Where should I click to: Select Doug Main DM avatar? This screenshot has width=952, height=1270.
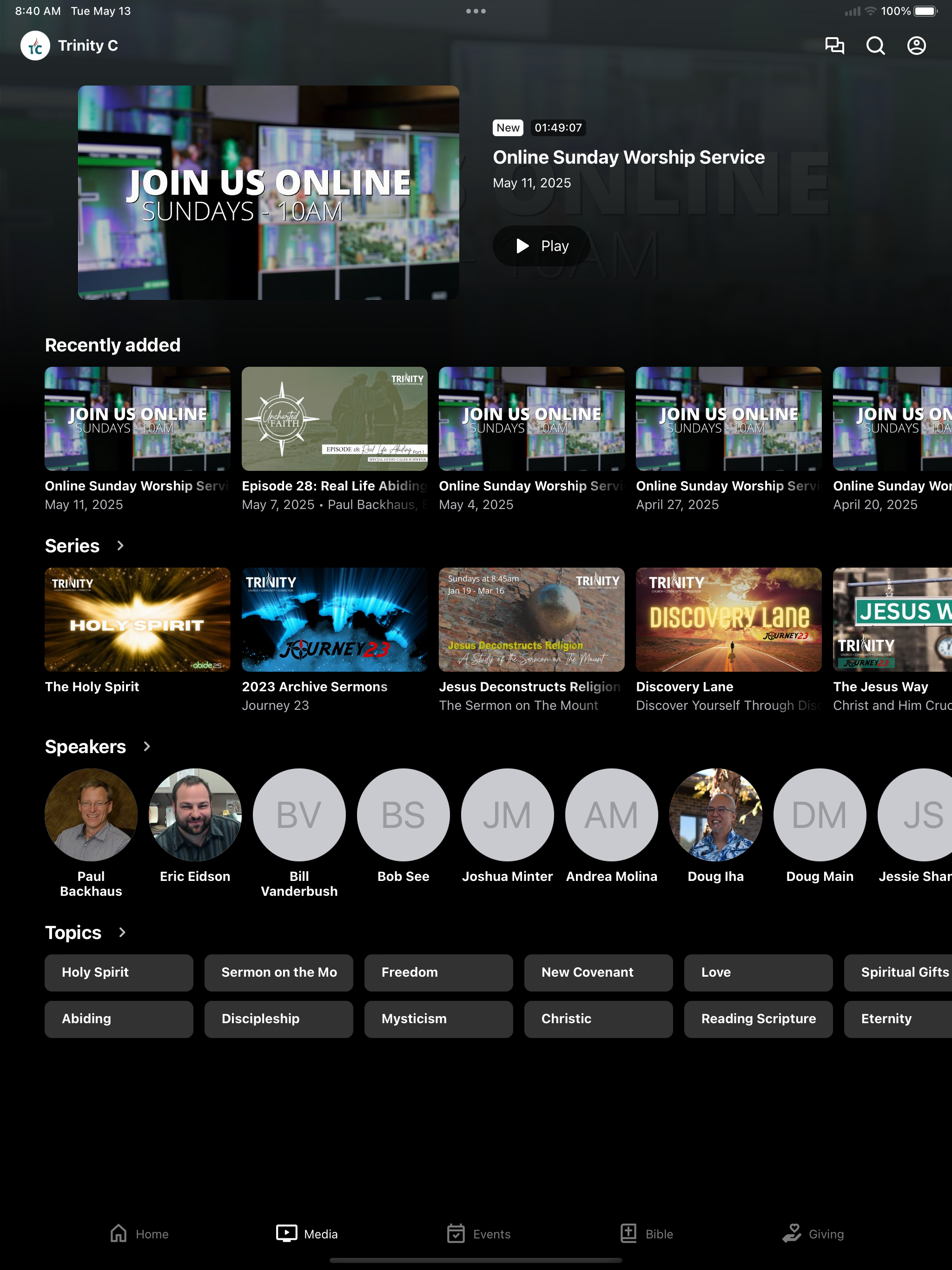click(x=820, y=815)
